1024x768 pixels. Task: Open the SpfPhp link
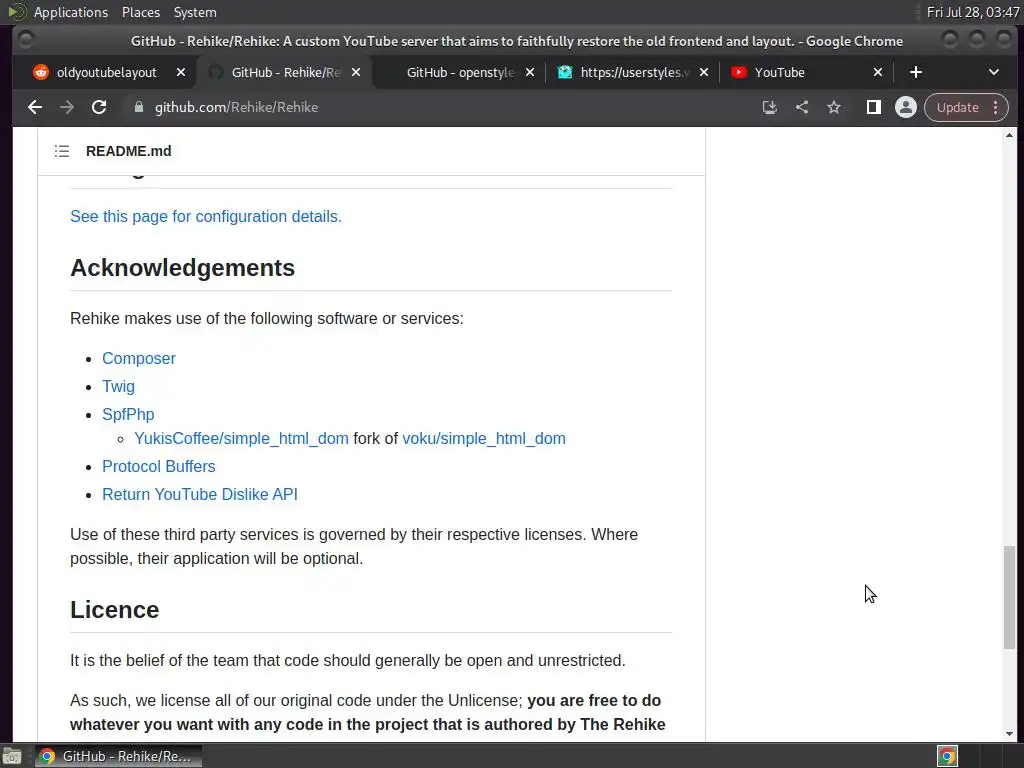(128, 415)
